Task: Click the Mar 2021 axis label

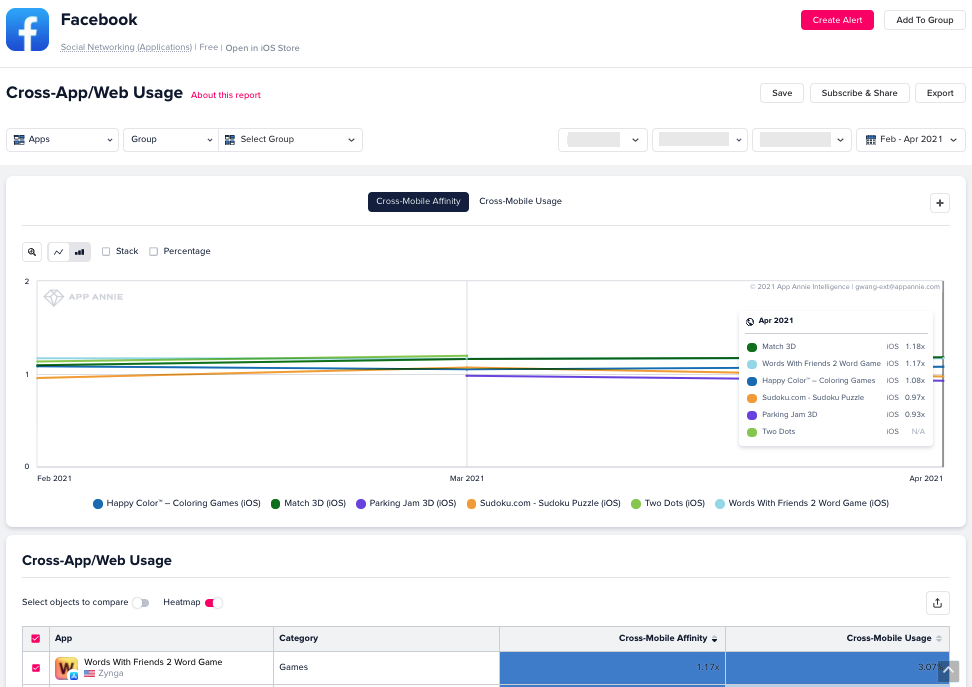Action: point(467,479)
